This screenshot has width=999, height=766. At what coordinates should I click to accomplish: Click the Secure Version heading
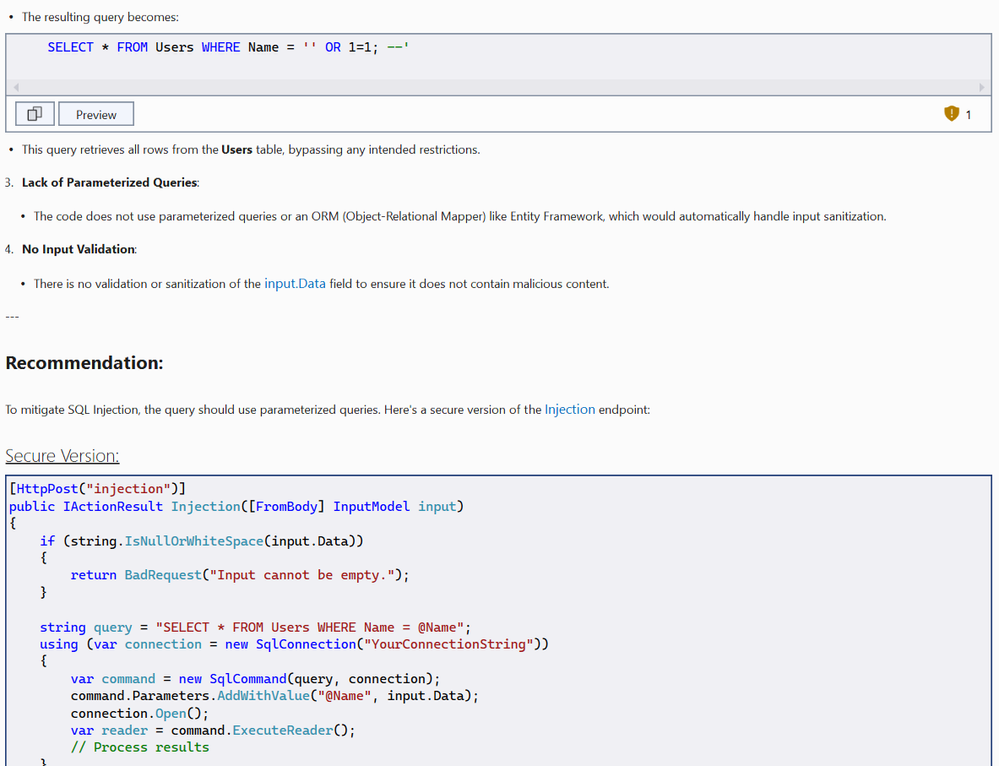click(x=62, y=456)
